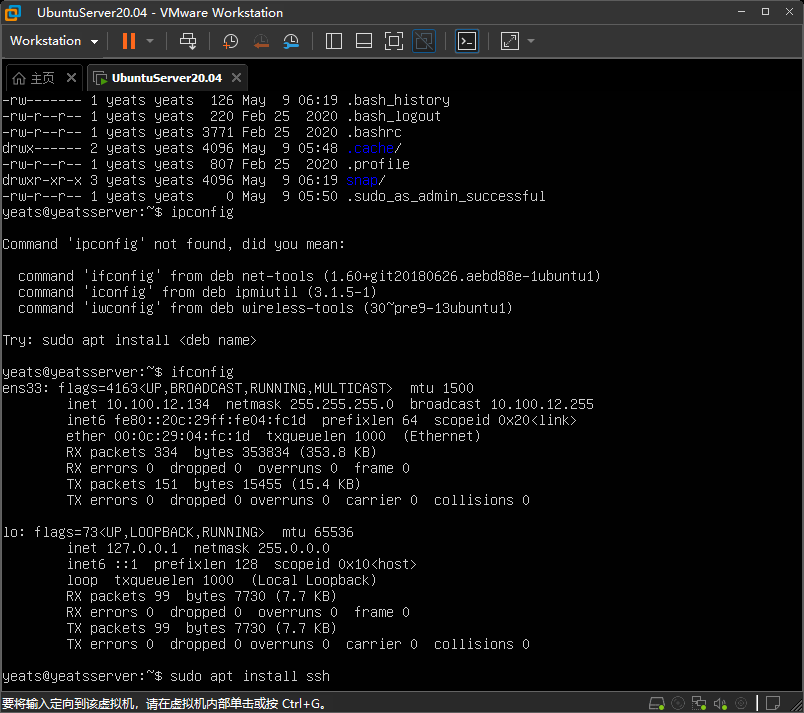Click '.sudo_as_admin_successful' file name
The height and width of the screenshot is (713, 804).
point(446,196)
